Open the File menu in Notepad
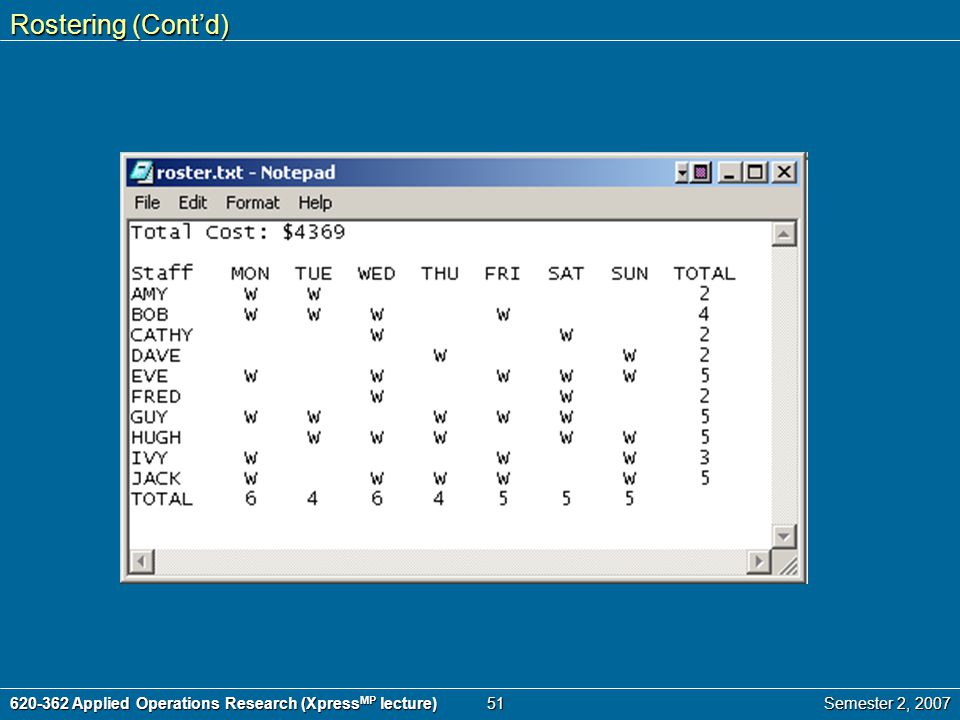 147,203
